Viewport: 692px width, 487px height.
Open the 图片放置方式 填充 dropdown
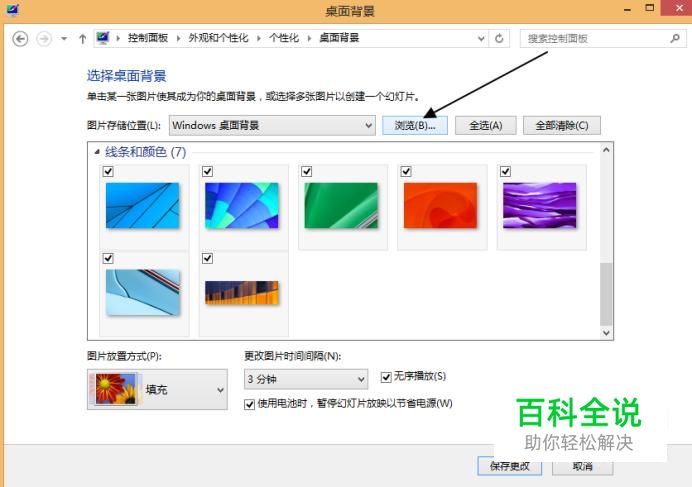(158, 389)
